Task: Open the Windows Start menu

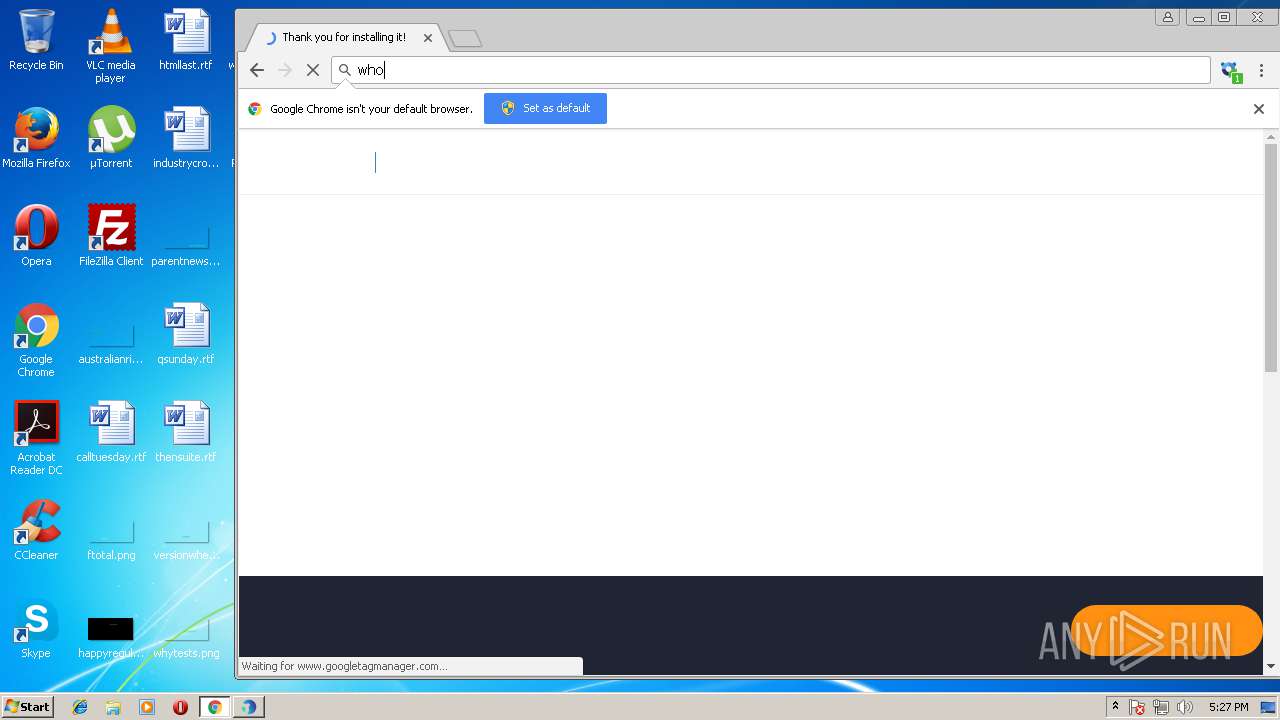Action: point(27,706)
